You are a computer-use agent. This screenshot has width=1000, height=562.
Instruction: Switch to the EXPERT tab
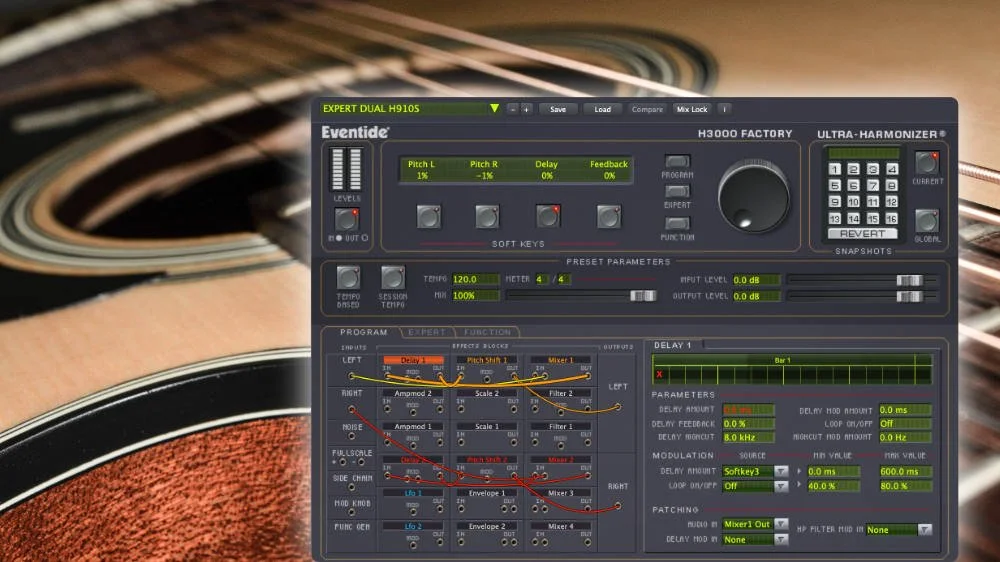427,332
